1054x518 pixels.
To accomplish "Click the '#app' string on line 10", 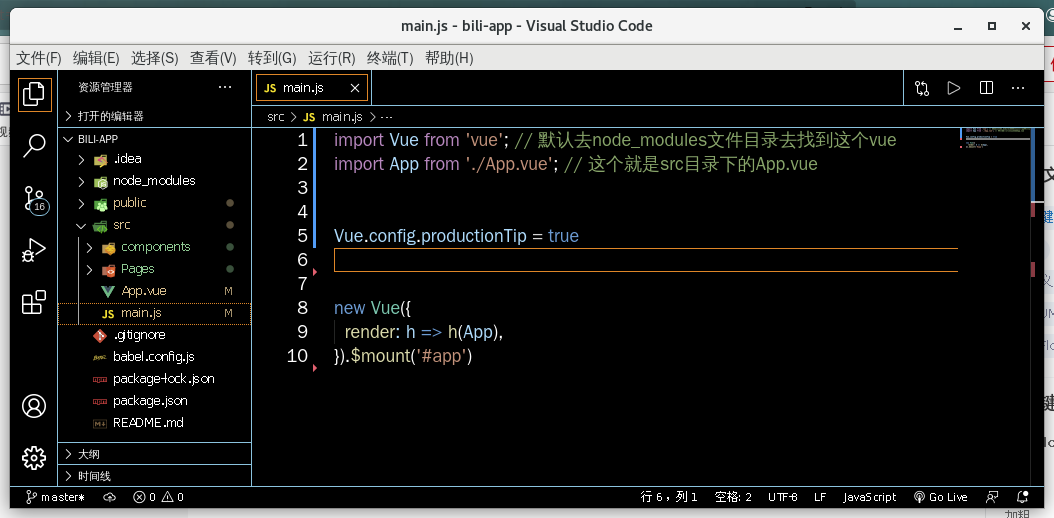I will click(x=440, y=356).
